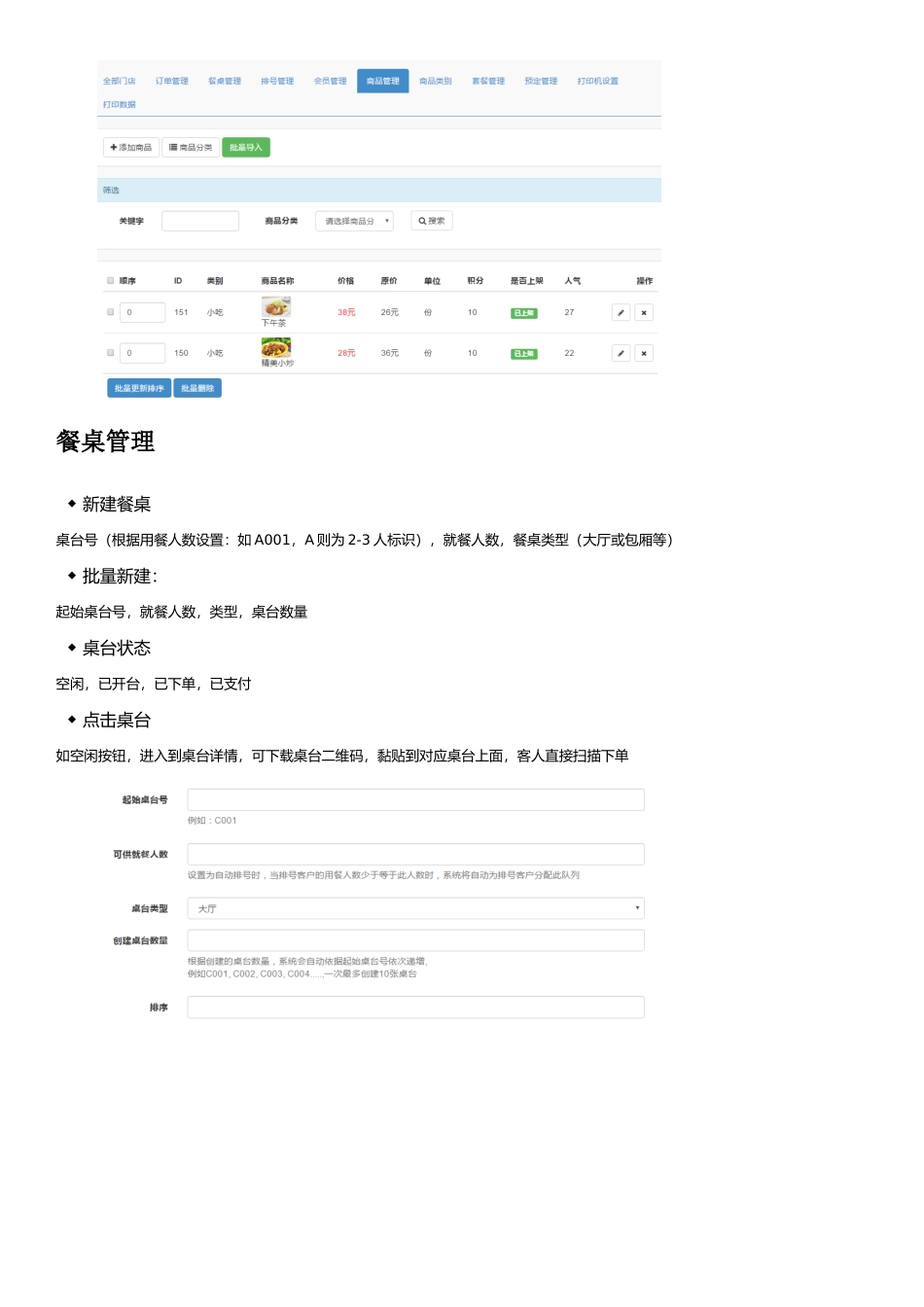Click the 人气 column header
924x1307 pixels.
pyautogui.click(x=573, y=280)
